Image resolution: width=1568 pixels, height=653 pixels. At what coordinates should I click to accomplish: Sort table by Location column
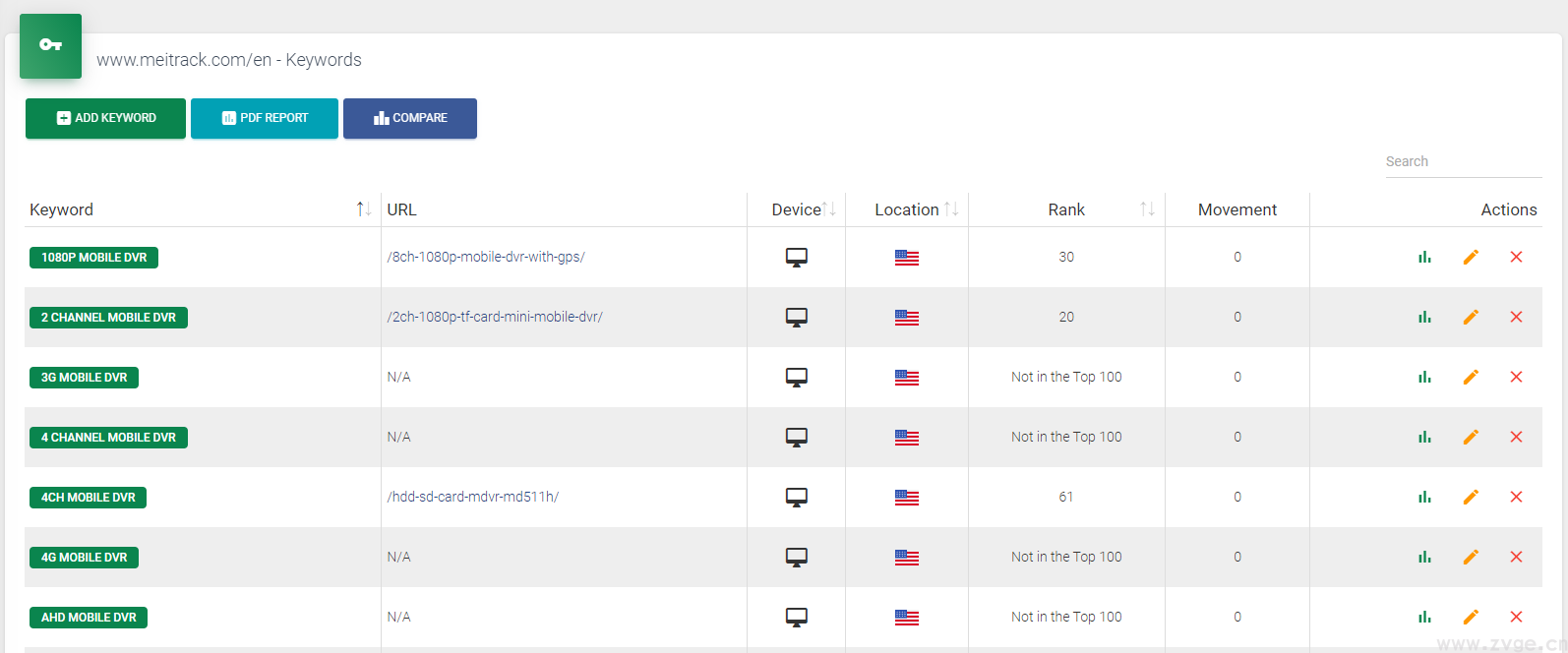[x=950, y=209]
